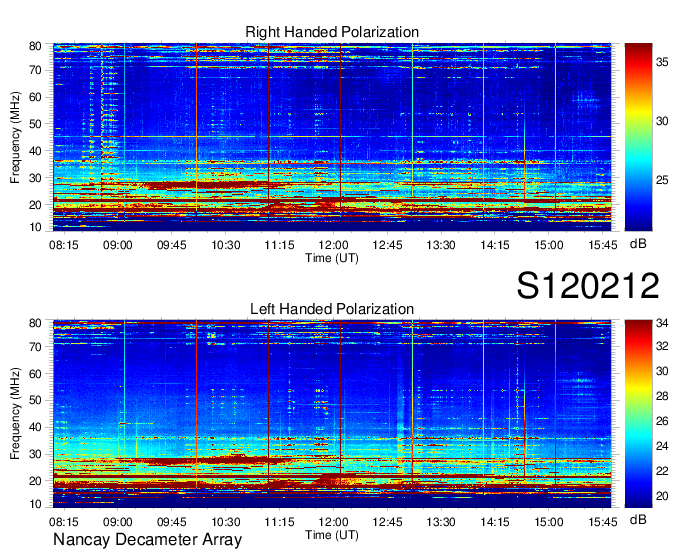Screen dimensions: 680x552
Task: Click "40" frequency tick on Left Handed plot
Action: (35, 427)
